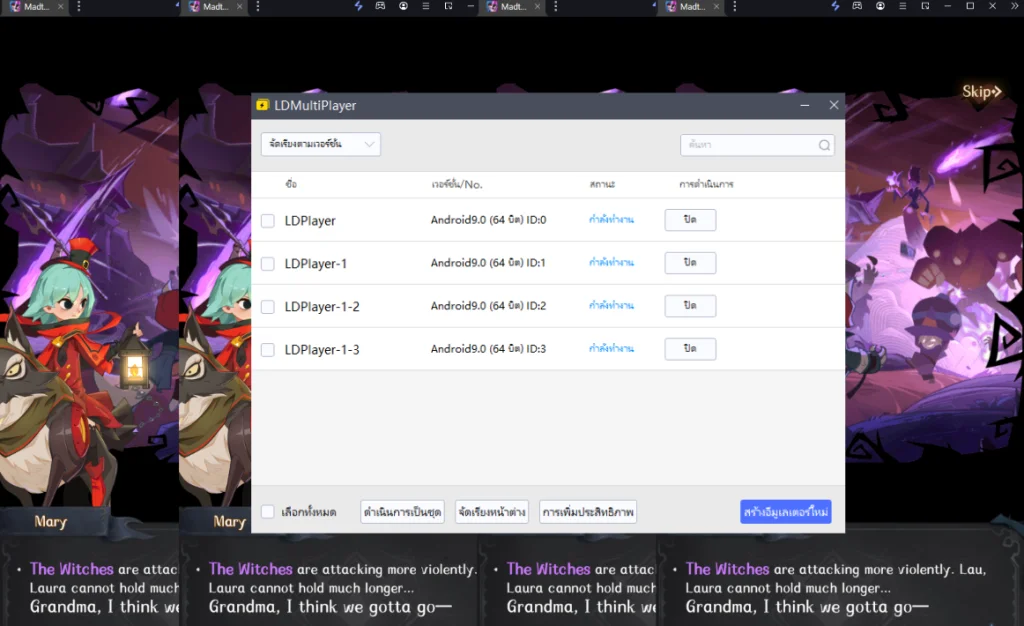This screenshot has height=626, width=1024.
Task: Click the กำลังทำงาน status of LDPlayer-1-3
Action: click(611, 349)
